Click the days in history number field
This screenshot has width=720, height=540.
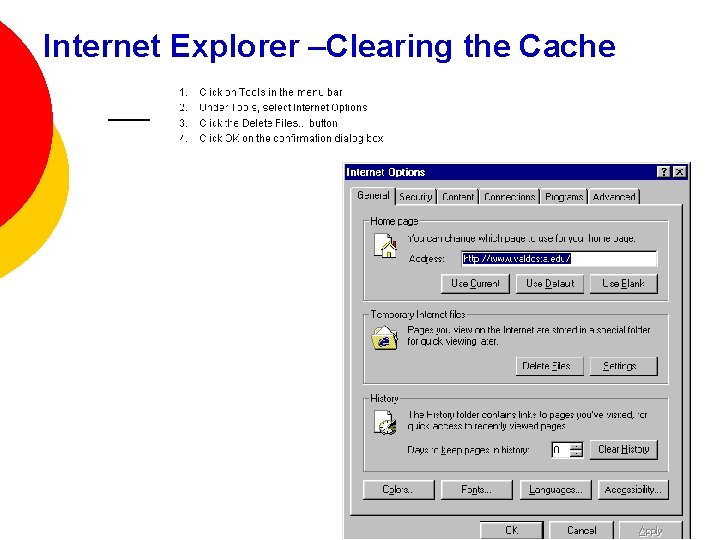click(x=561, y=450)
